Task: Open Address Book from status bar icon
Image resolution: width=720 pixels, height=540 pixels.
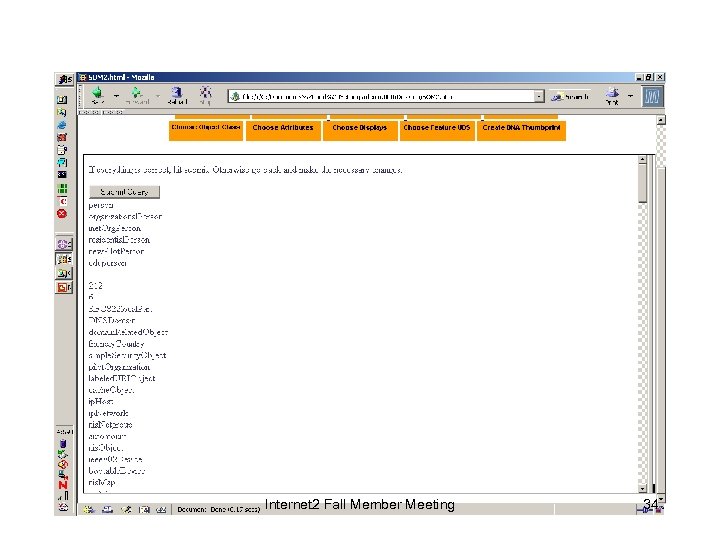Action: [x=144, y=509]
